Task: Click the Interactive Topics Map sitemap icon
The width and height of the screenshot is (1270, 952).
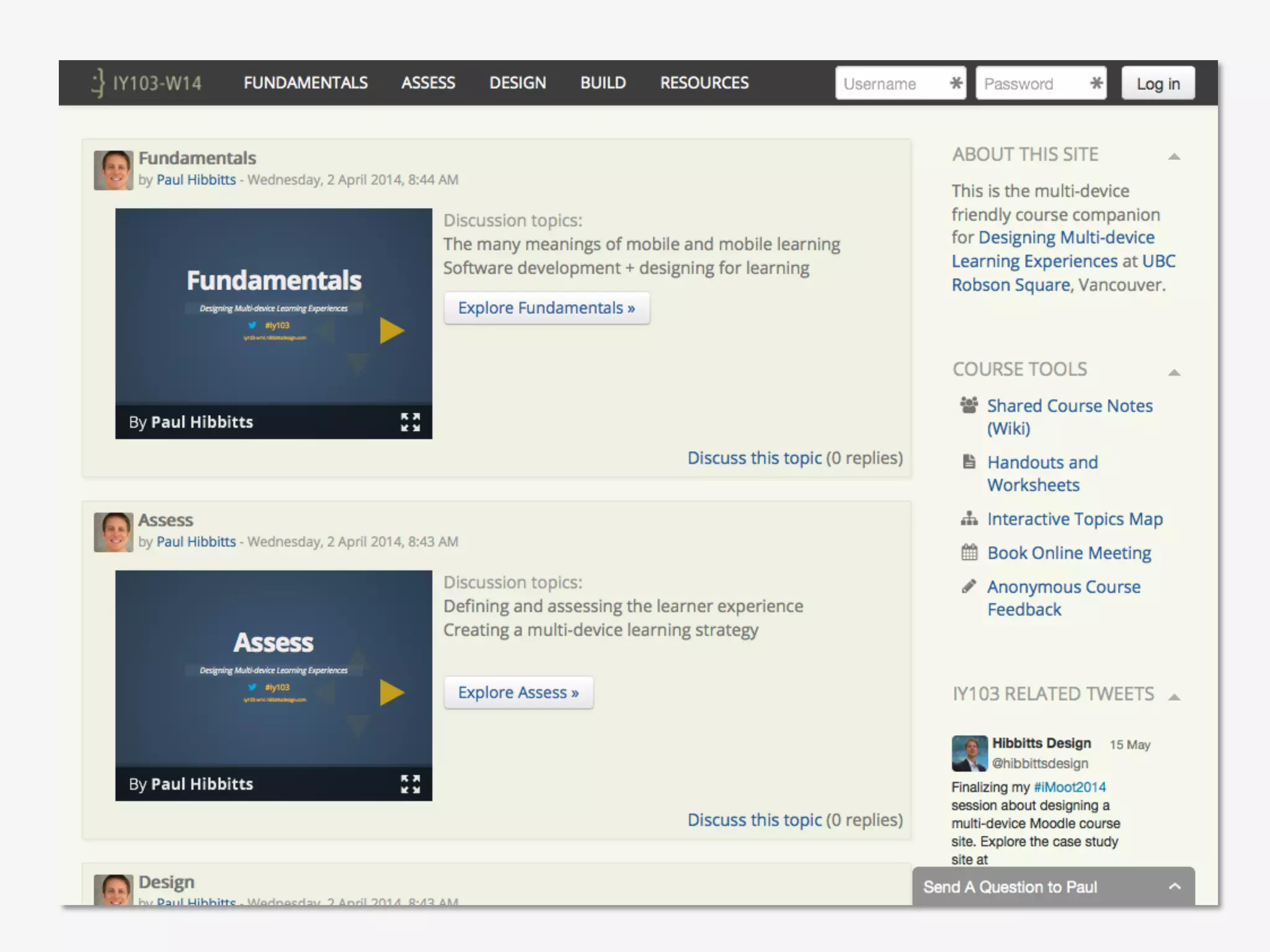Action: (969, 518)
